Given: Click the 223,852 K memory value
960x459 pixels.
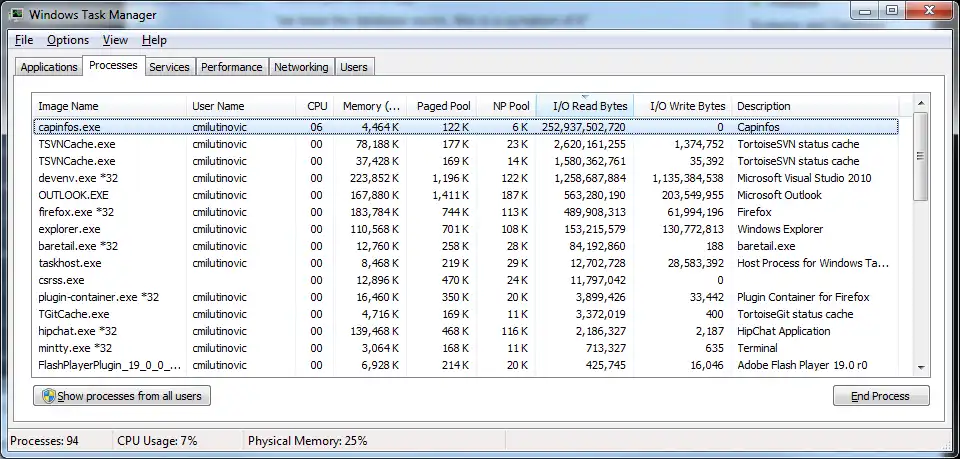Looking at the screenshot, I should click(x=373, y=178).
